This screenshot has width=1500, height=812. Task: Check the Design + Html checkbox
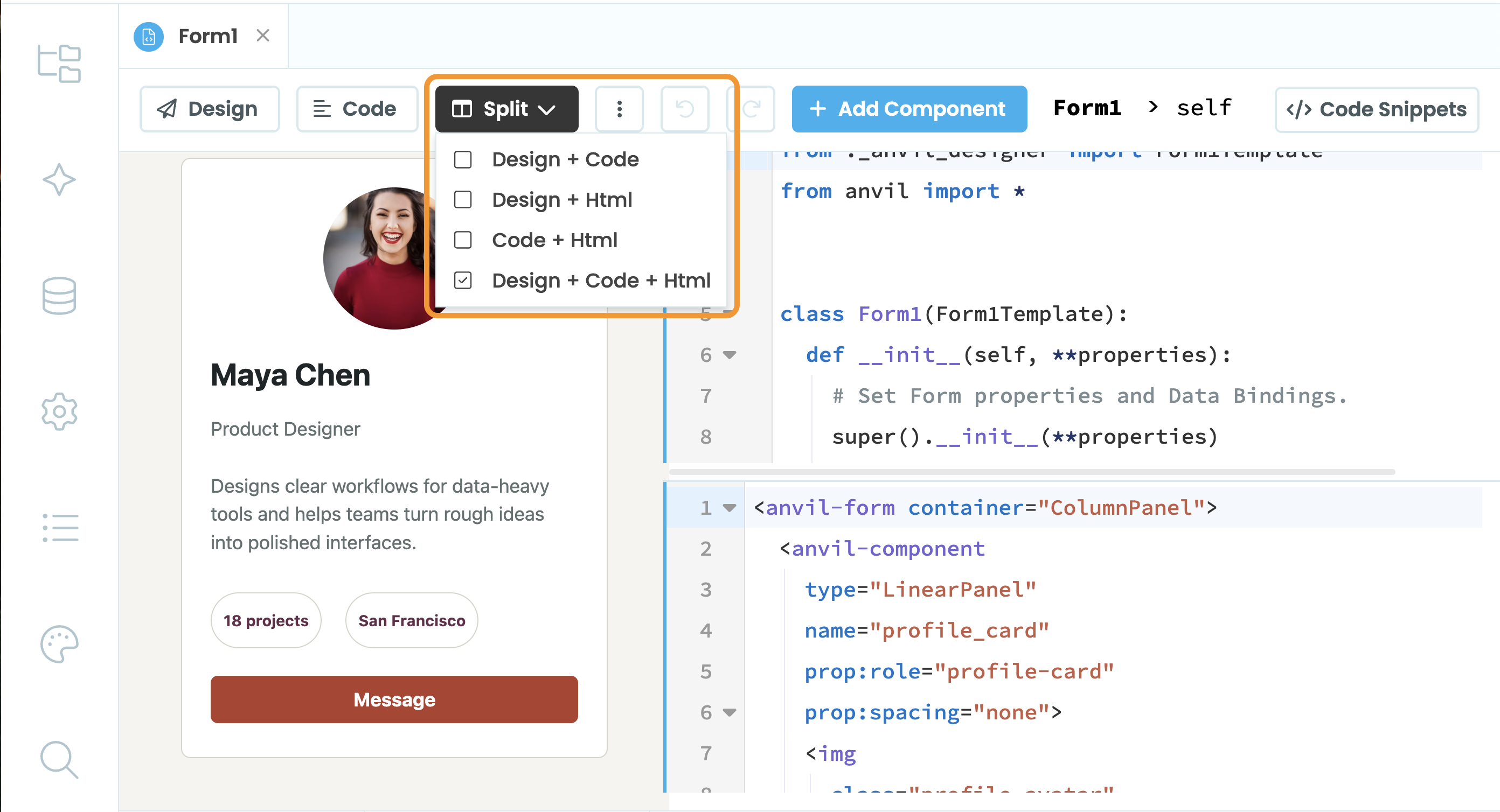pyautogui.click(x=463, y=200)
